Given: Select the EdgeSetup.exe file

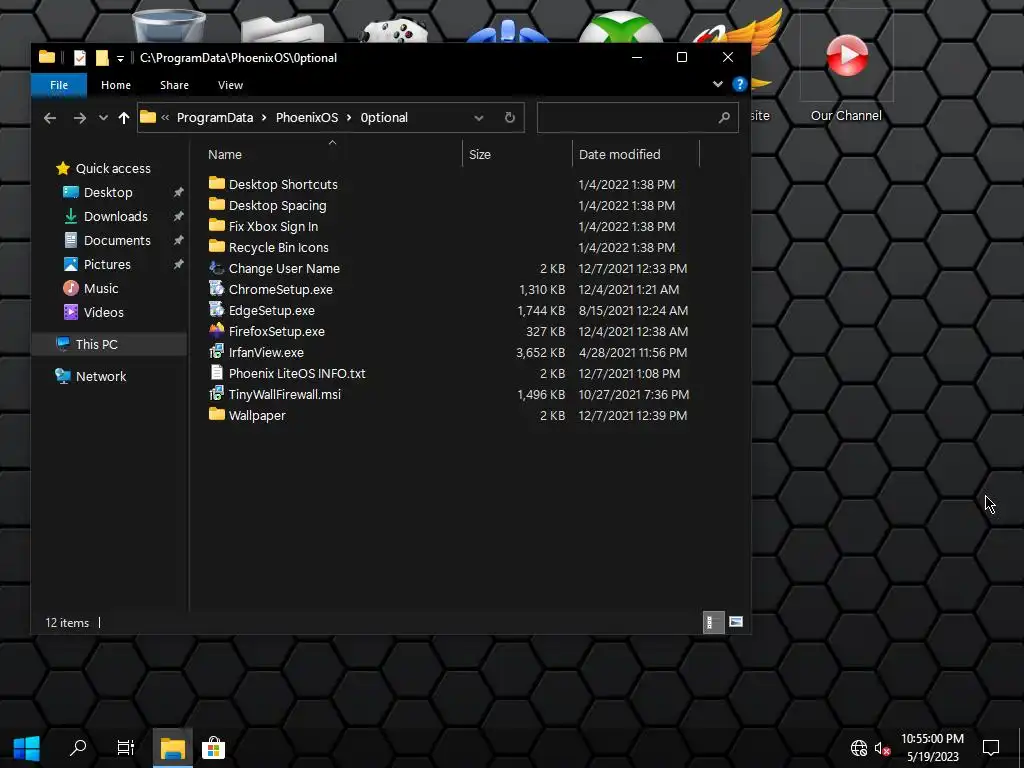Looking at the screenshot, I should [271, 310].
